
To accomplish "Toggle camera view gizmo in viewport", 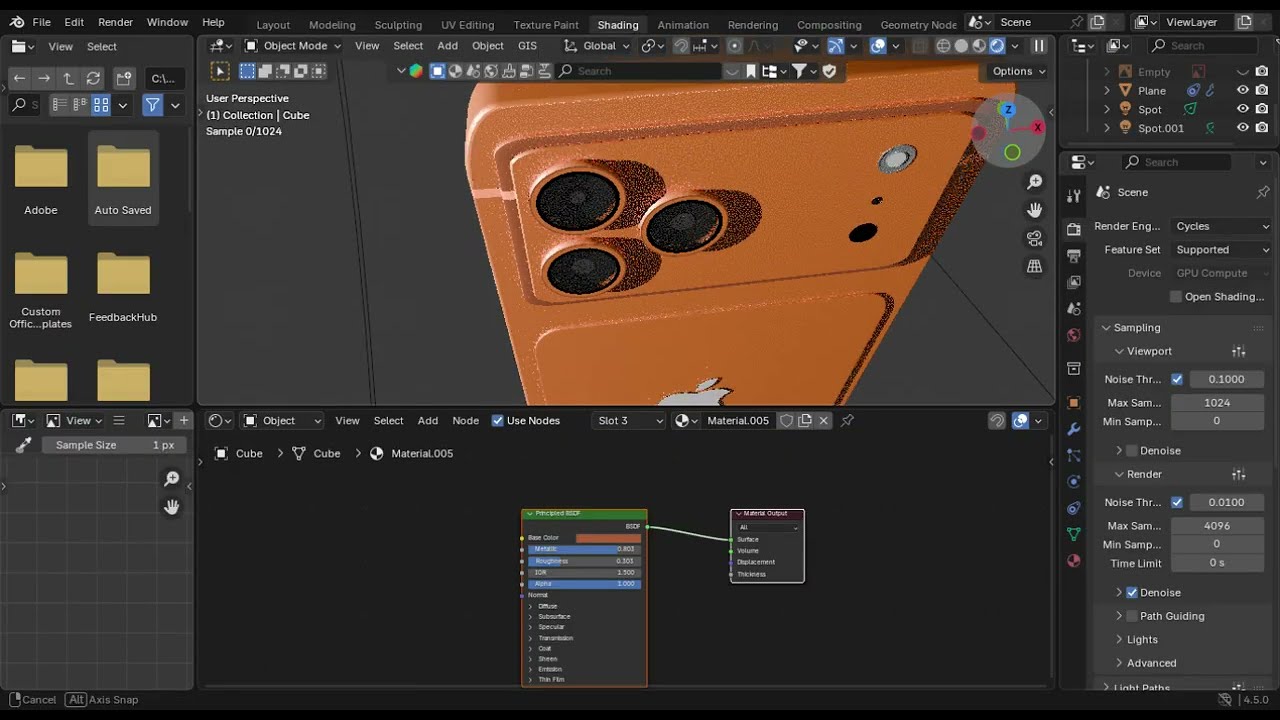I will click(1034, 238).
